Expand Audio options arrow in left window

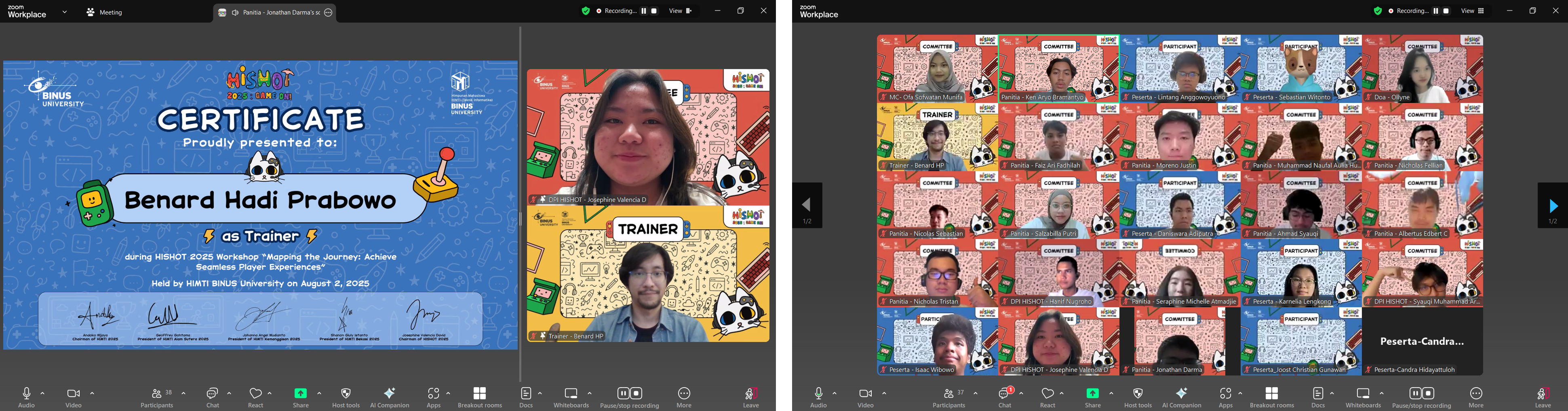[42, 393]
